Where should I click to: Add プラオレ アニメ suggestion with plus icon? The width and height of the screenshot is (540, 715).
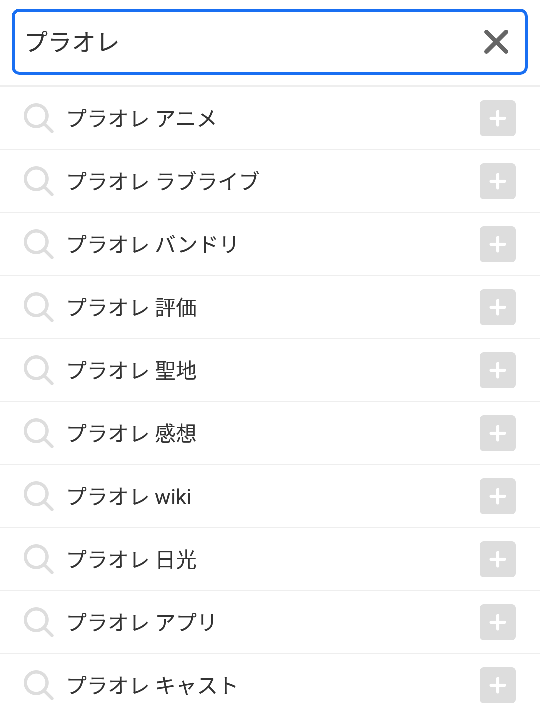498,118
